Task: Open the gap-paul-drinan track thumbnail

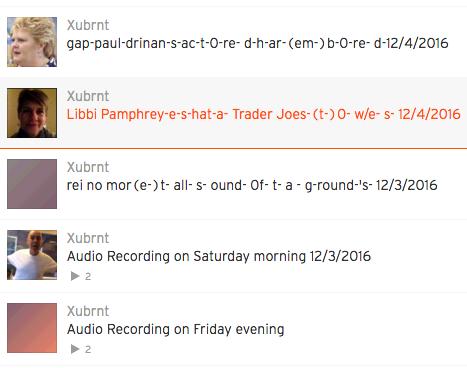Action: 32,42
